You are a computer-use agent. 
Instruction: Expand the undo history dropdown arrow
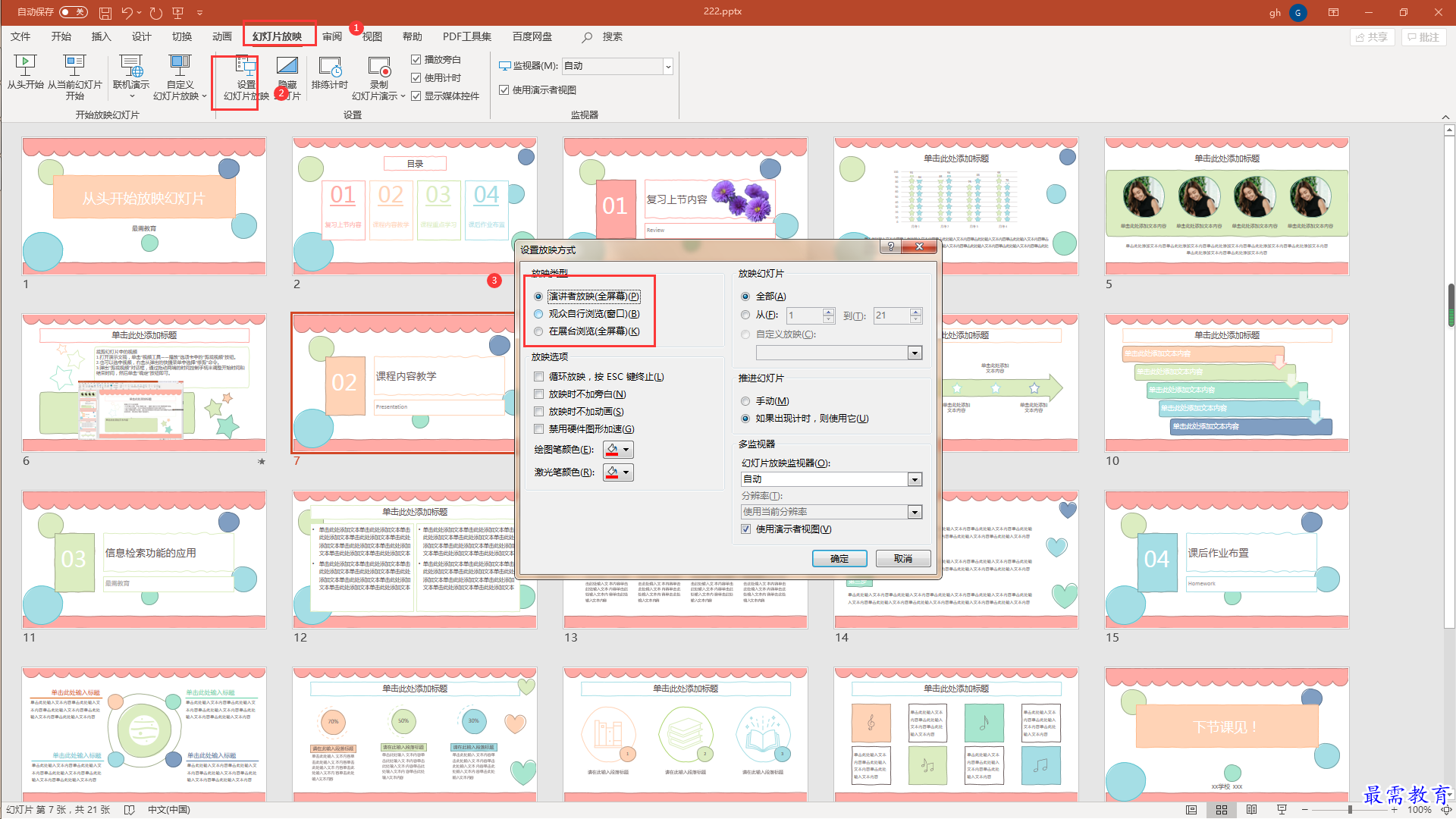point(140,13)
